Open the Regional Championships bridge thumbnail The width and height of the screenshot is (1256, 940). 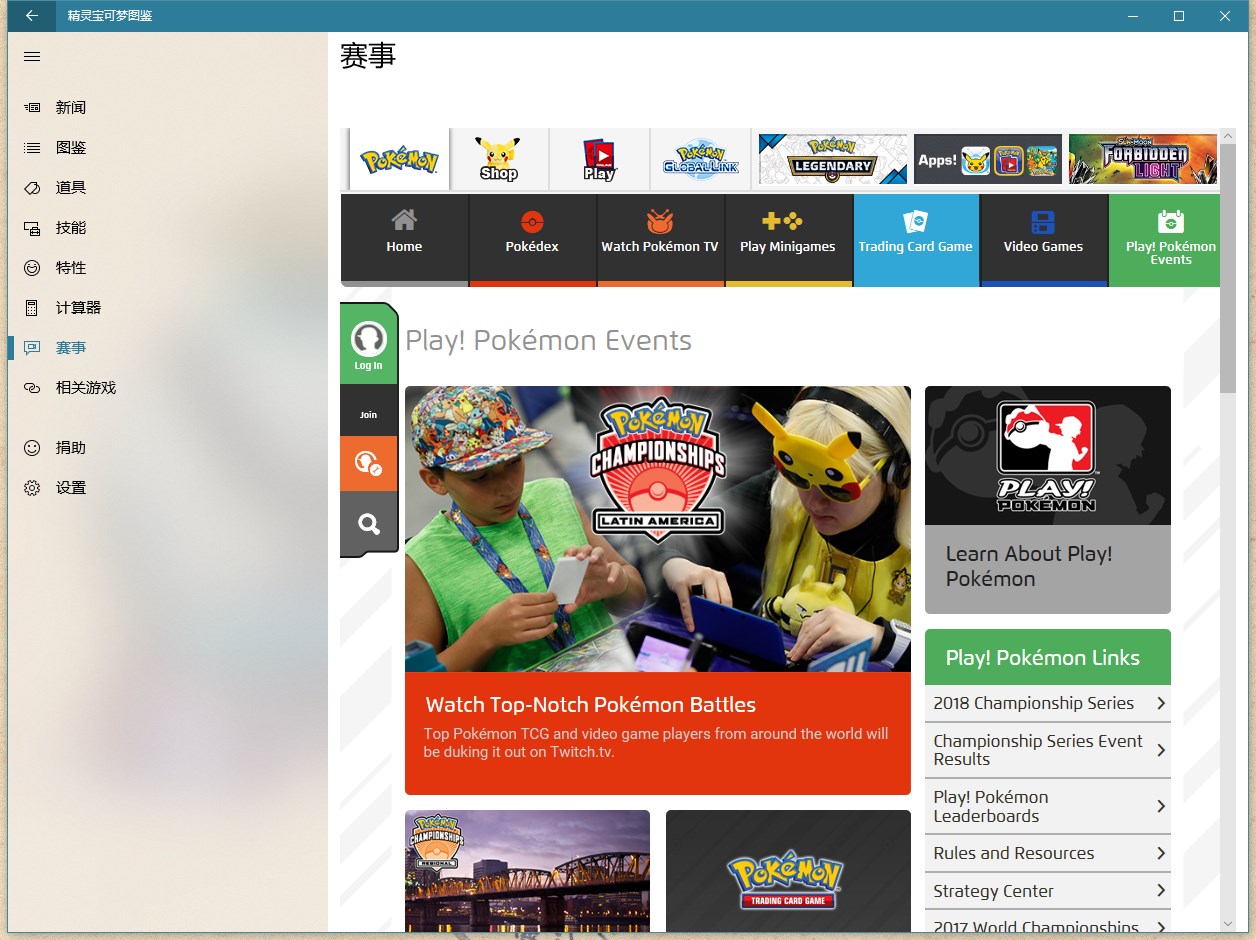pos(528,871)
